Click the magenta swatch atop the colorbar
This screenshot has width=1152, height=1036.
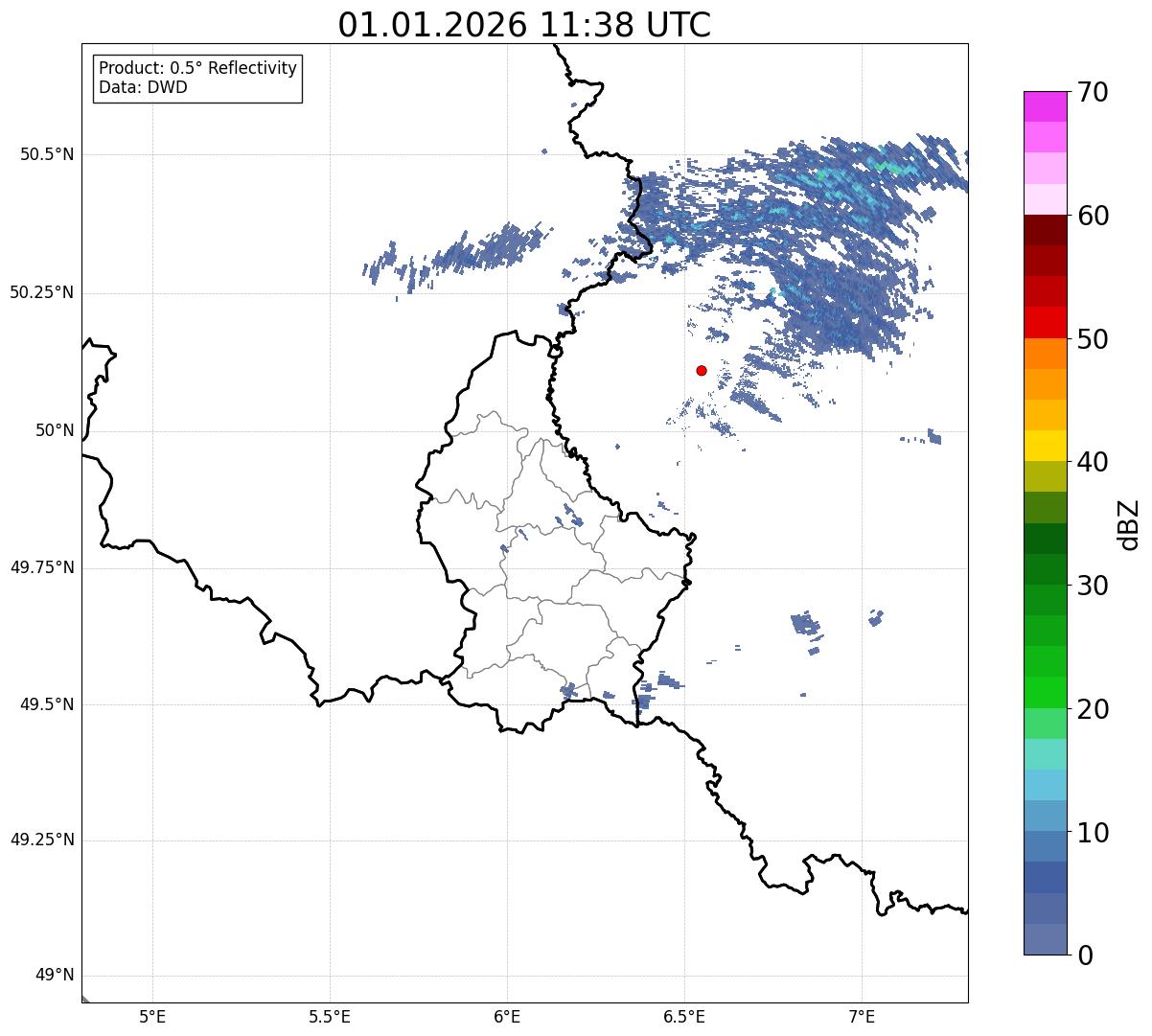coord(1045,106)
